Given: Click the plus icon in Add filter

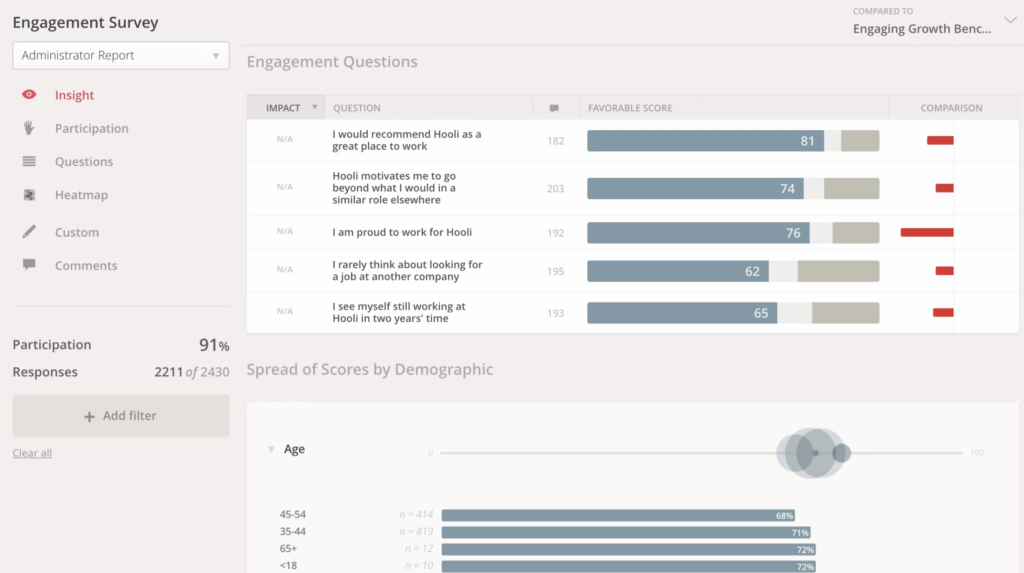Looking at the screenshot, I should point(89,416).
